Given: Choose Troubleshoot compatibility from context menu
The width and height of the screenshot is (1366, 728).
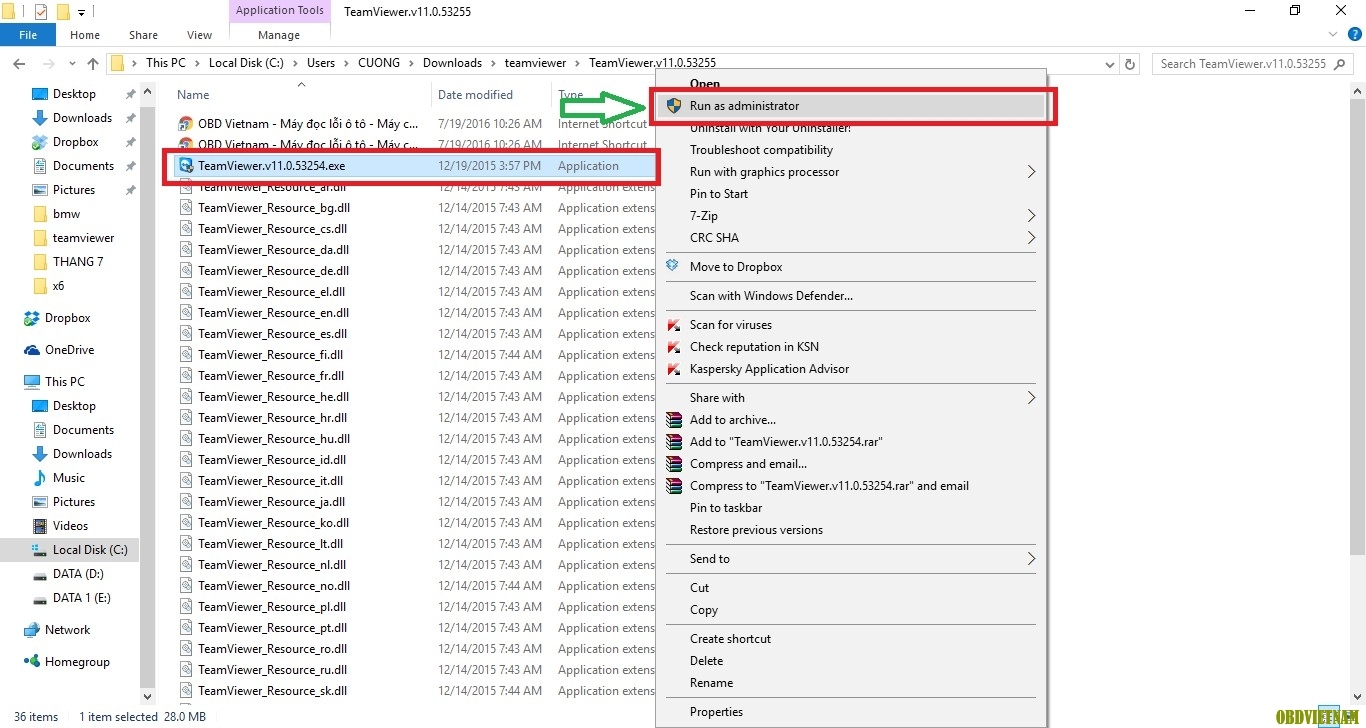Looking at the screenshot, I should (761, 150).
